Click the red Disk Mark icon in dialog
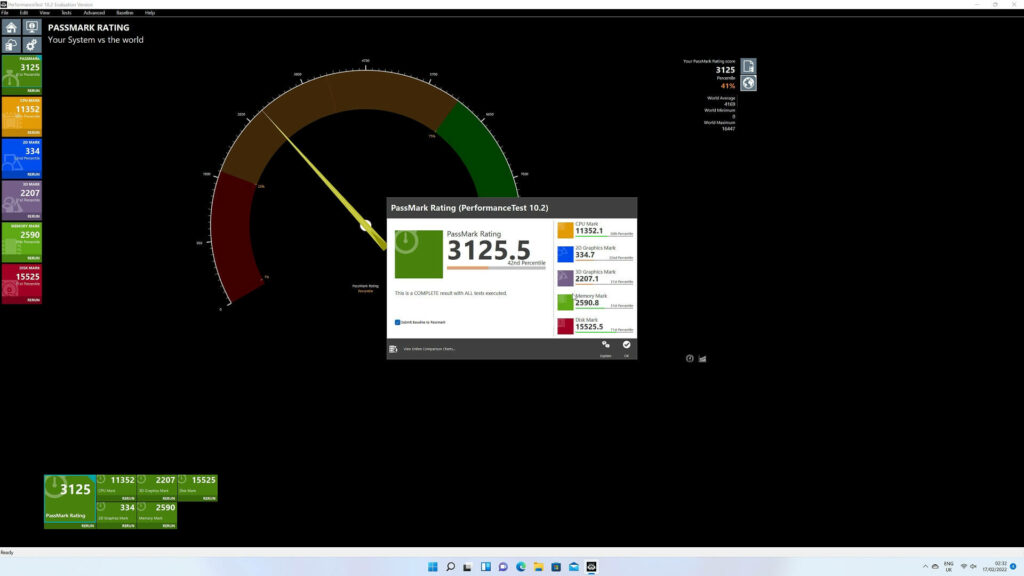Screen dimensions: 1024x576 [x=566, y=326]
